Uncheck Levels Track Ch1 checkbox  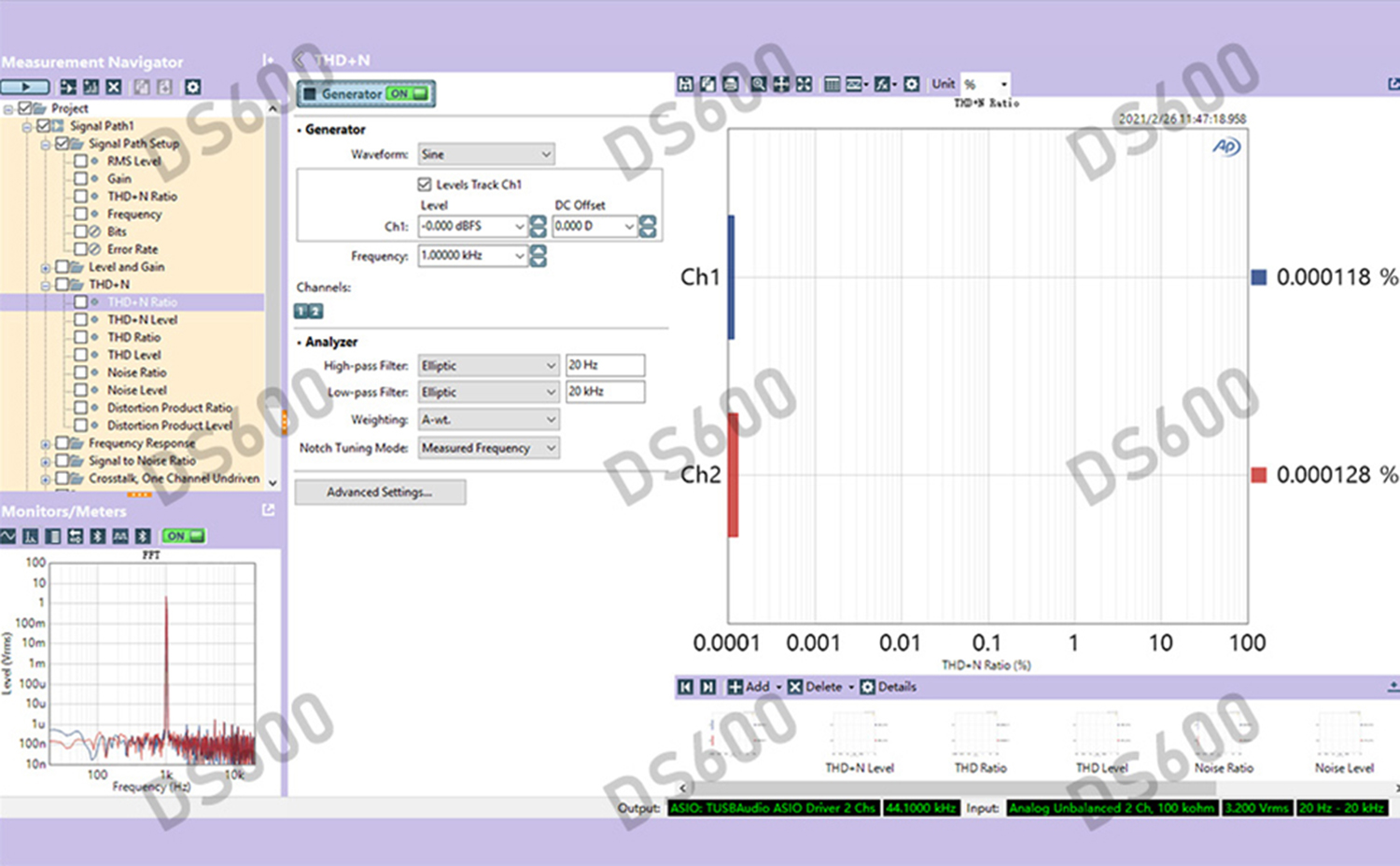[425, 184]
